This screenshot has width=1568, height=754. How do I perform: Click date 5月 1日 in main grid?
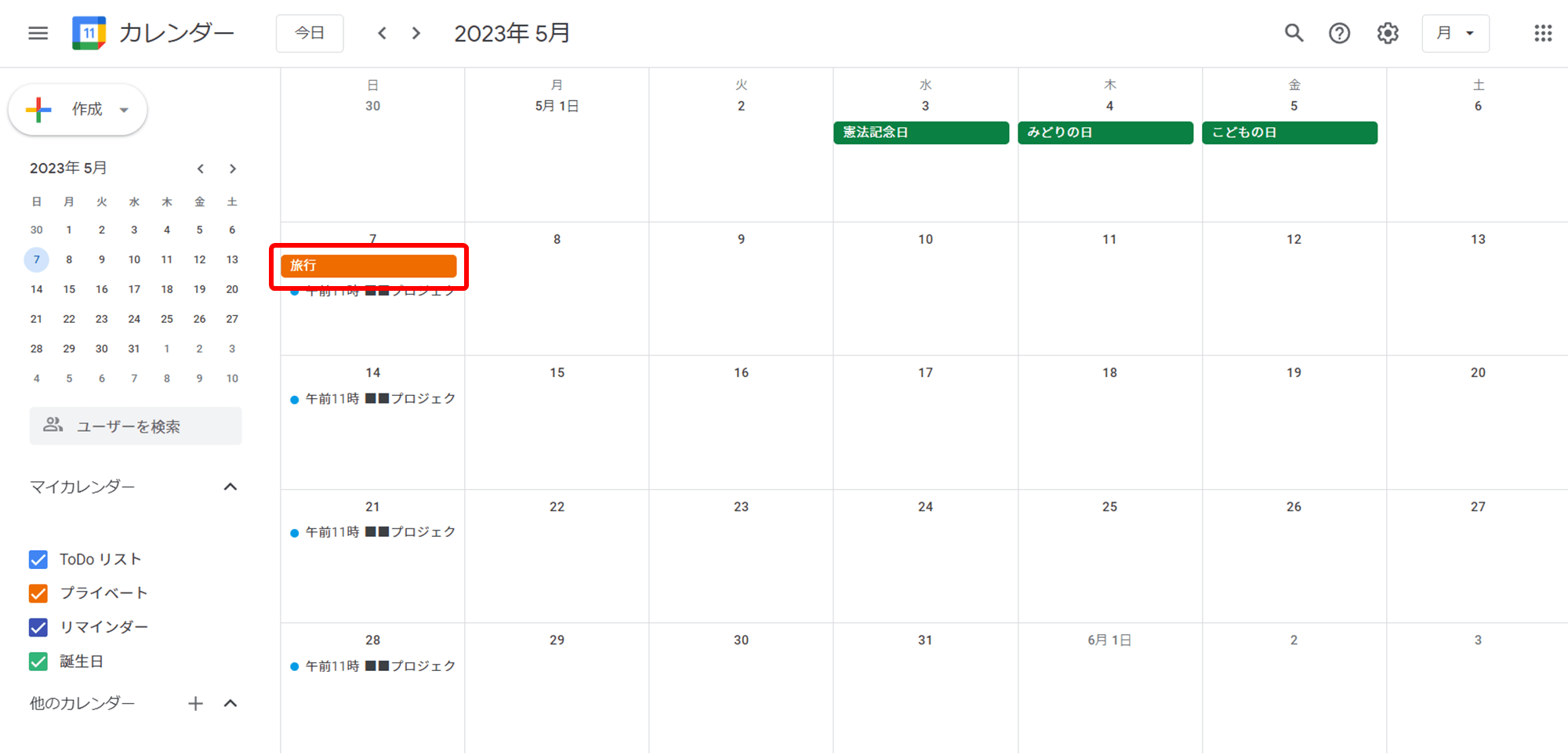point(557,106)
